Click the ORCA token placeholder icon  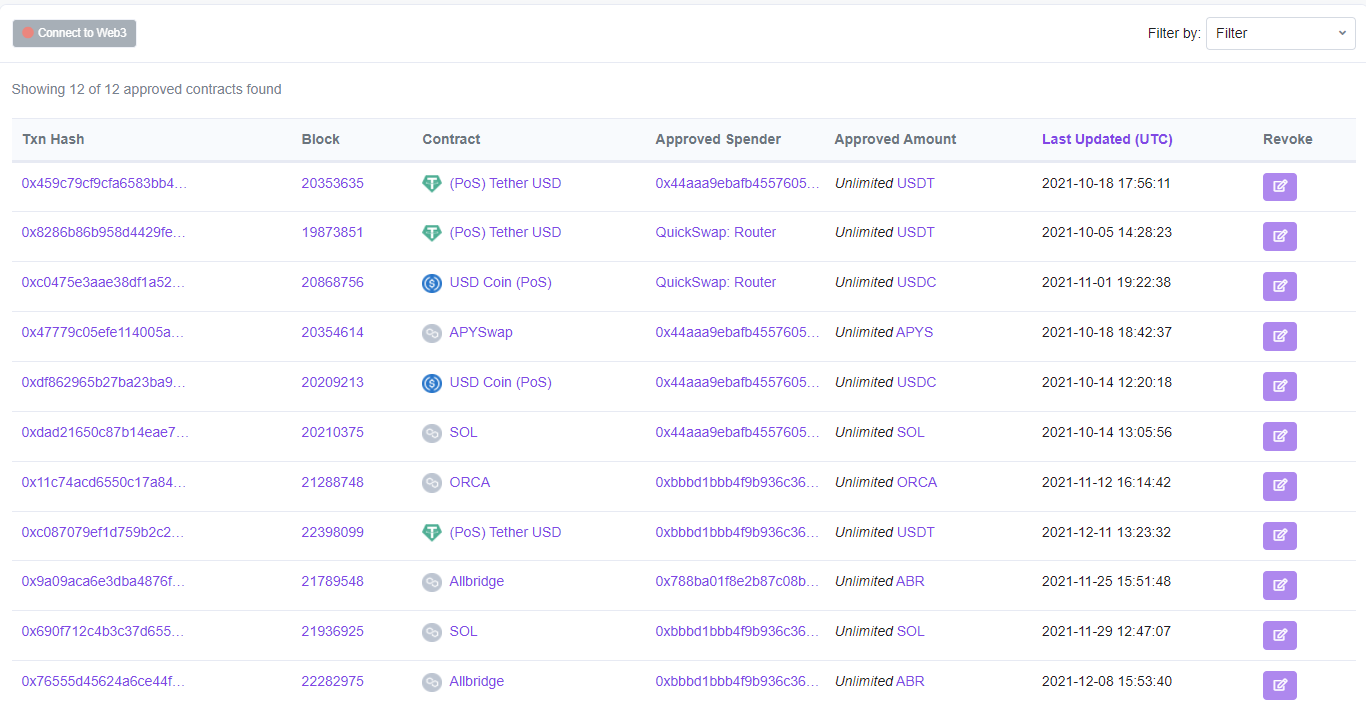click(x=432, y=483)
